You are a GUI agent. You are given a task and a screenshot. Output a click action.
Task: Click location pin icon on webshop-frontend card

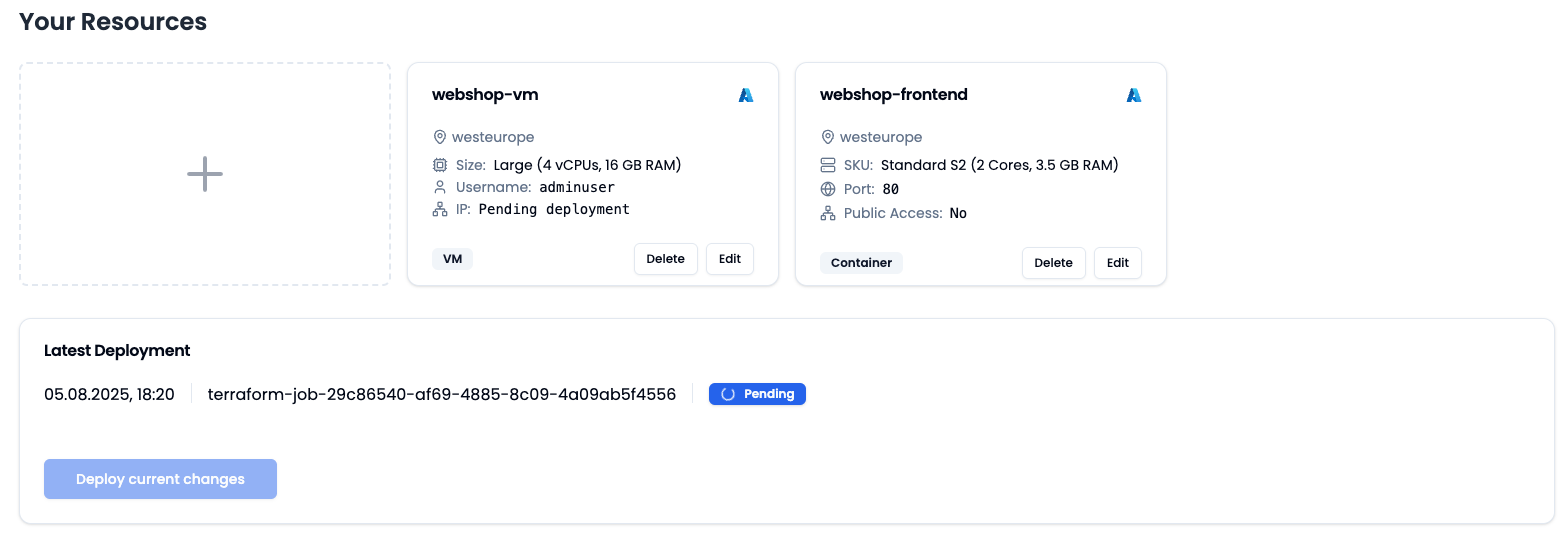tap(827, 137)
